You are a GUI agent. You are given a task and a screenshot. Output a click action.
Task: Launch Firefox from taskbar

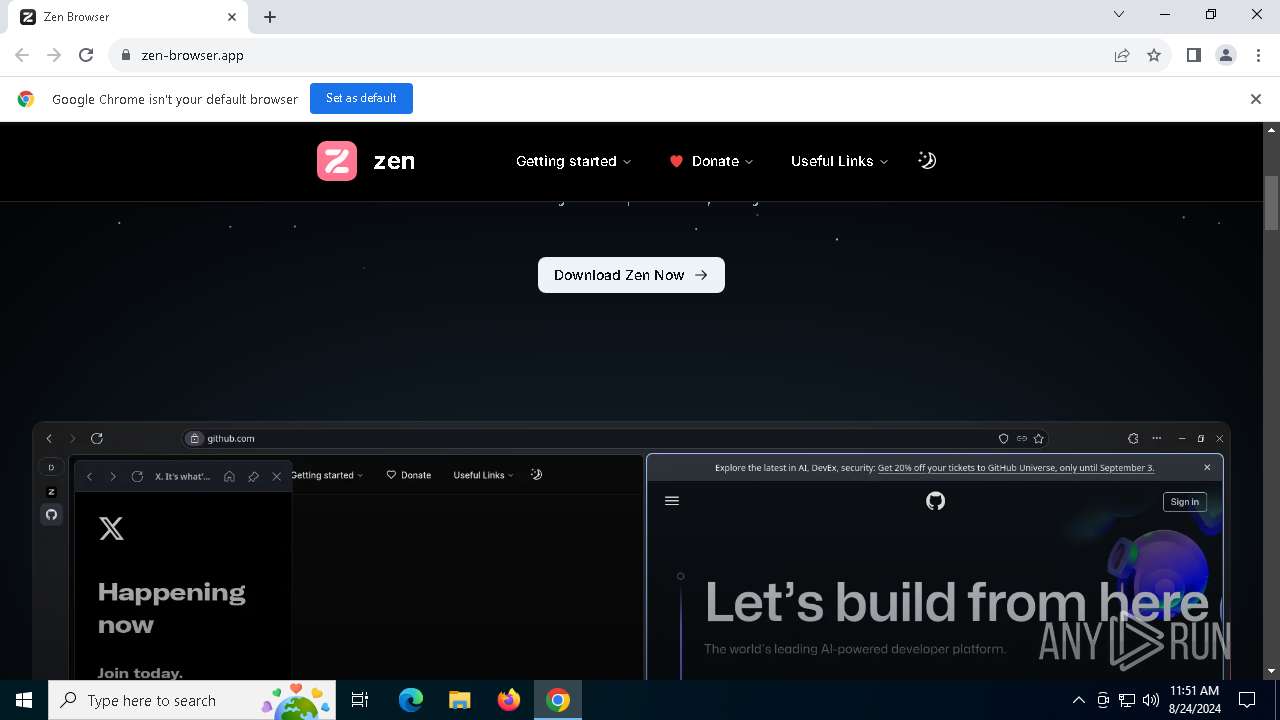click(509, 700)
